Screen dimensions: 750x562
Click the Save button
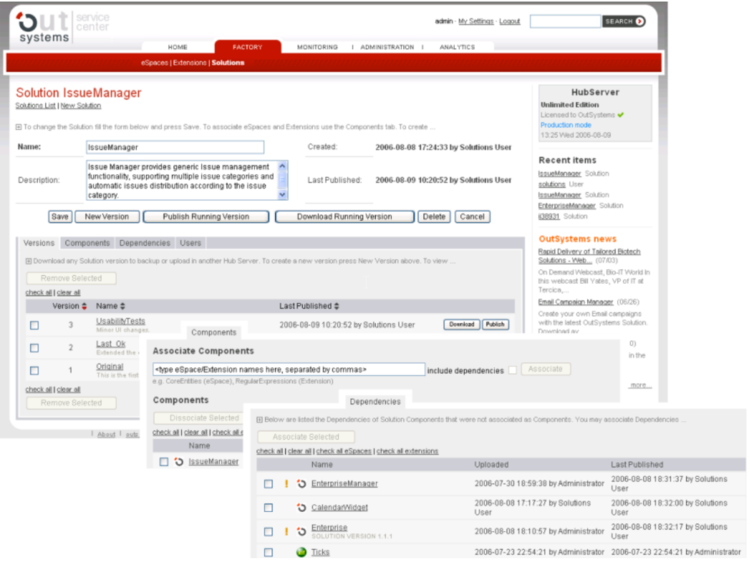[x=60, y=217]
